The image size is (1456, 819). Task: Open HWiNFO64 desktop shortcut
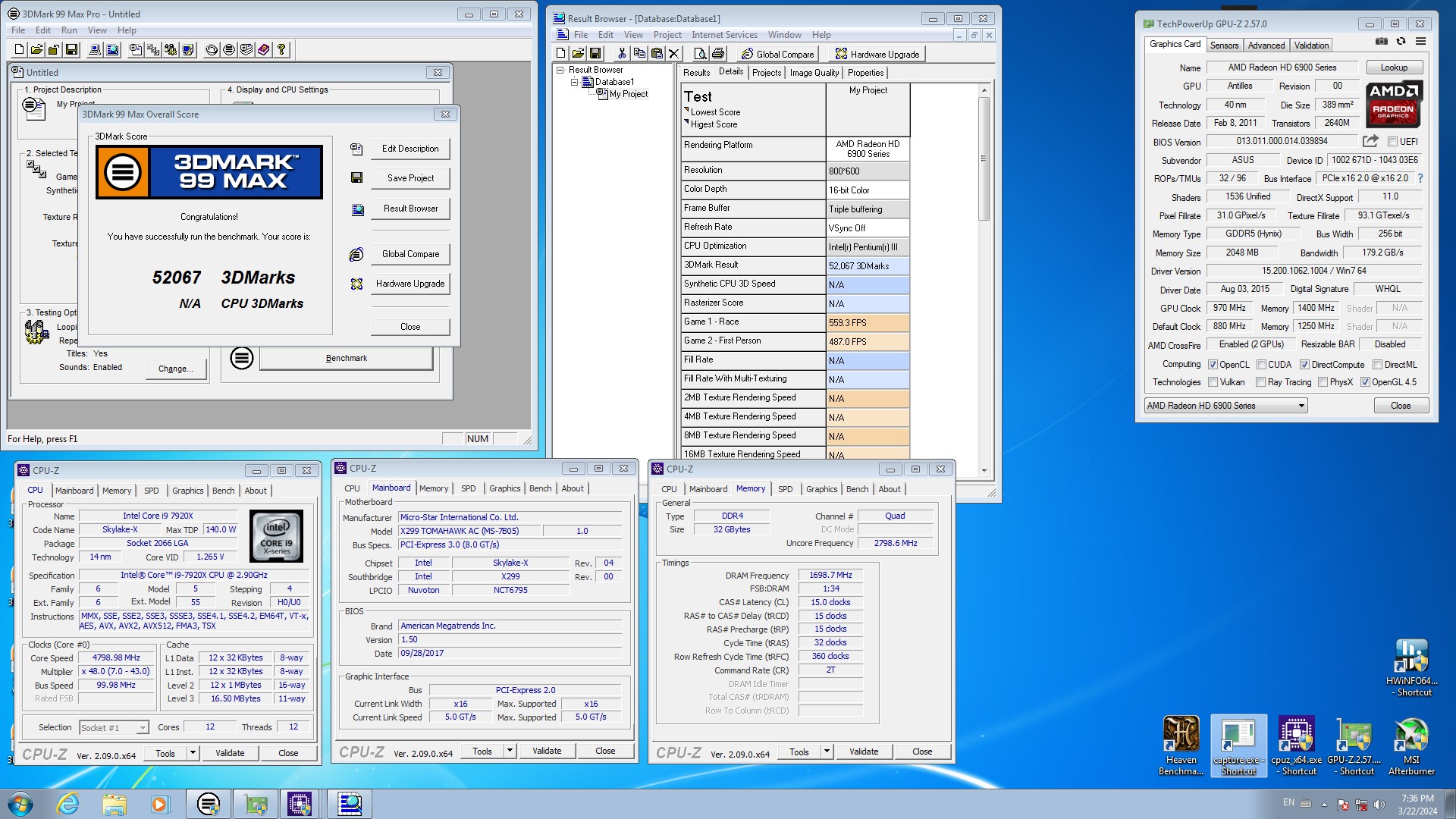pyautogui.click(x=1411, y=667)
